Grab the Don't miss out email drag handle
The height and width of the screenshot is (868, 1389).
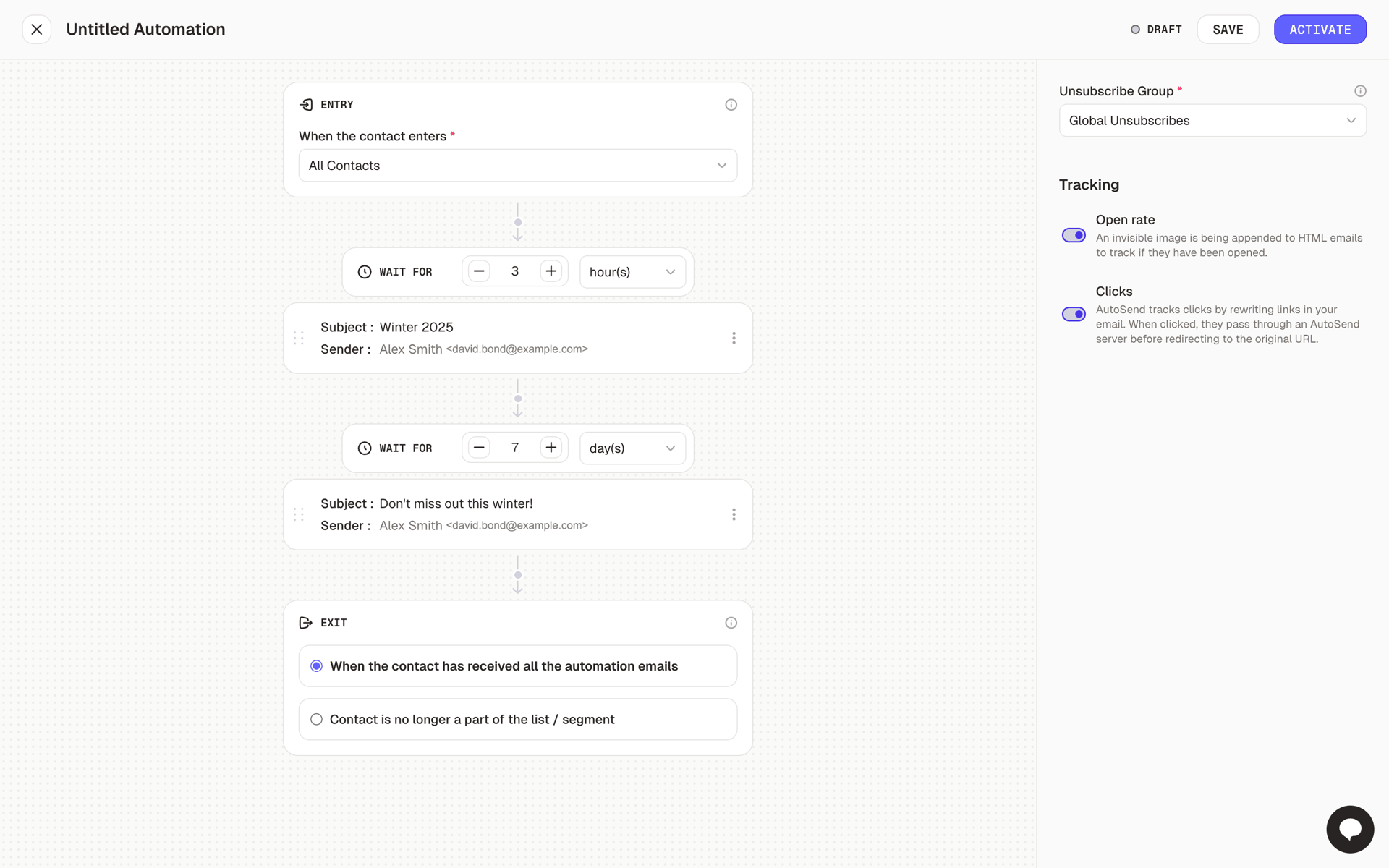point(299,514)
